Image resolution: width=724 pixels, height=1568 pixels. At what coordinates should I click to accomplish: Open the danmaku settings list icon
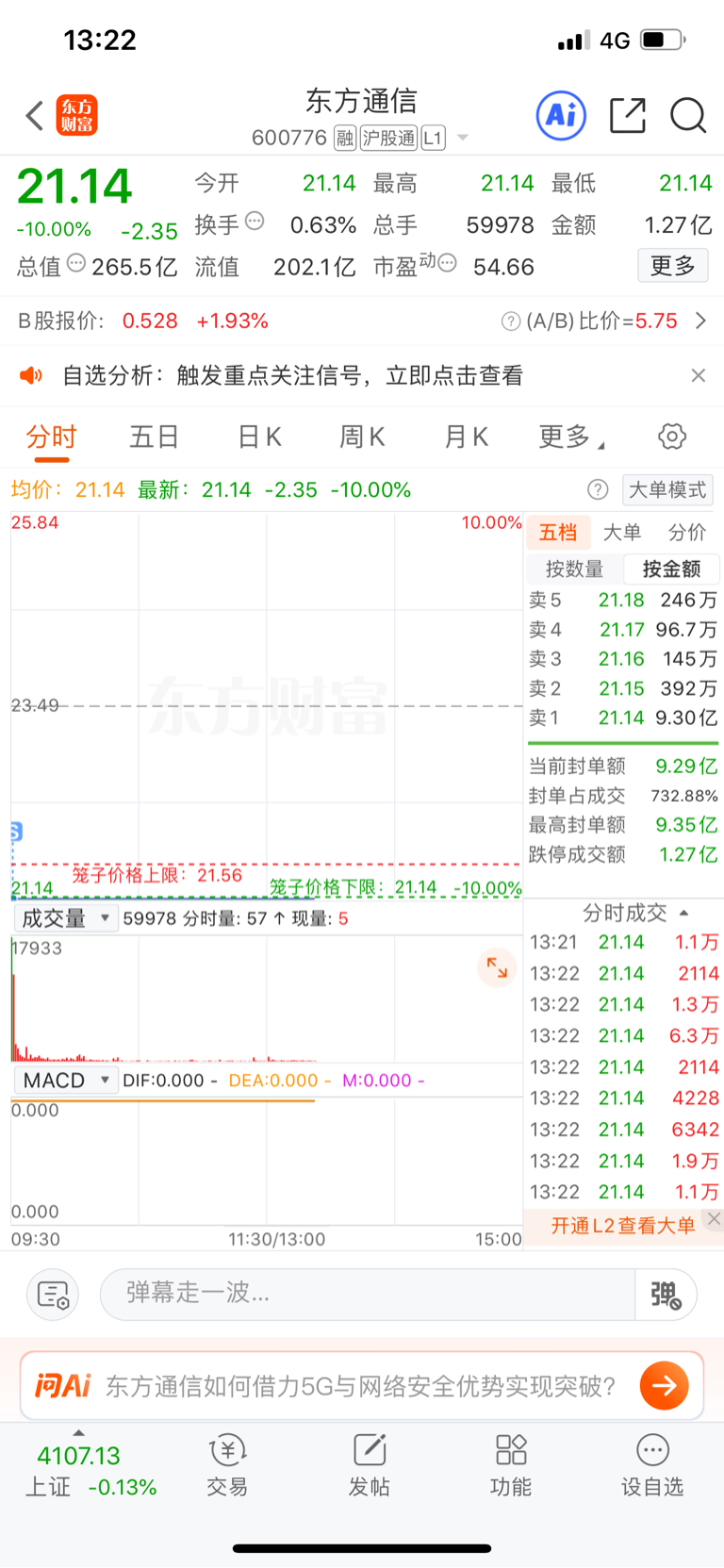coord(53,1295)
